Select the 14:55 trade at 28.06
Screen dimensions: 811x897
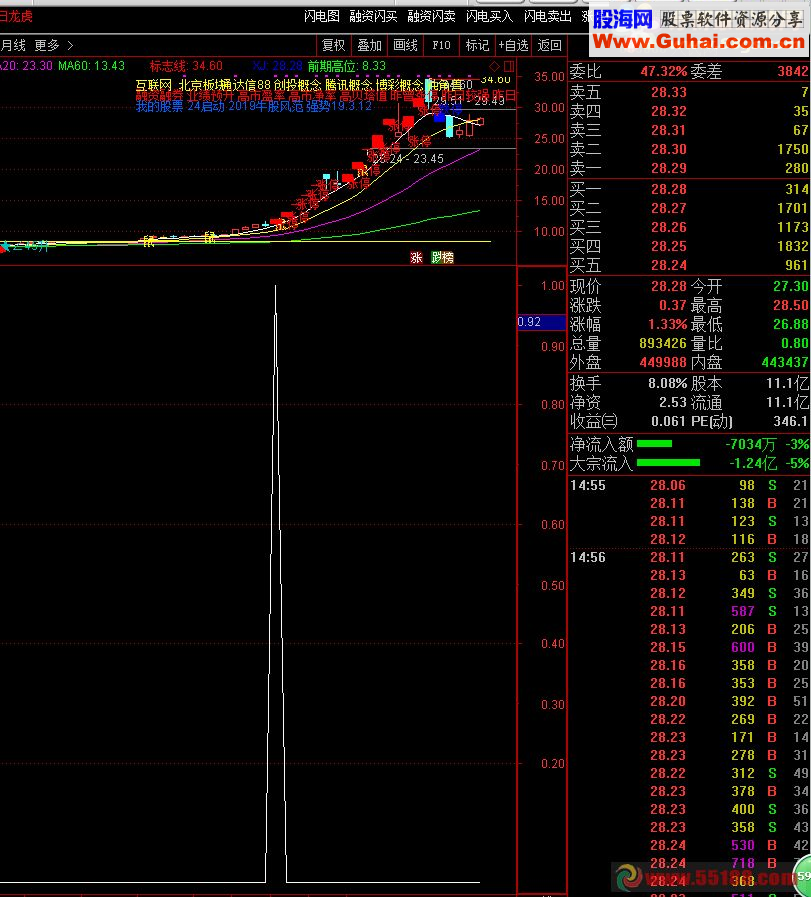689,486
